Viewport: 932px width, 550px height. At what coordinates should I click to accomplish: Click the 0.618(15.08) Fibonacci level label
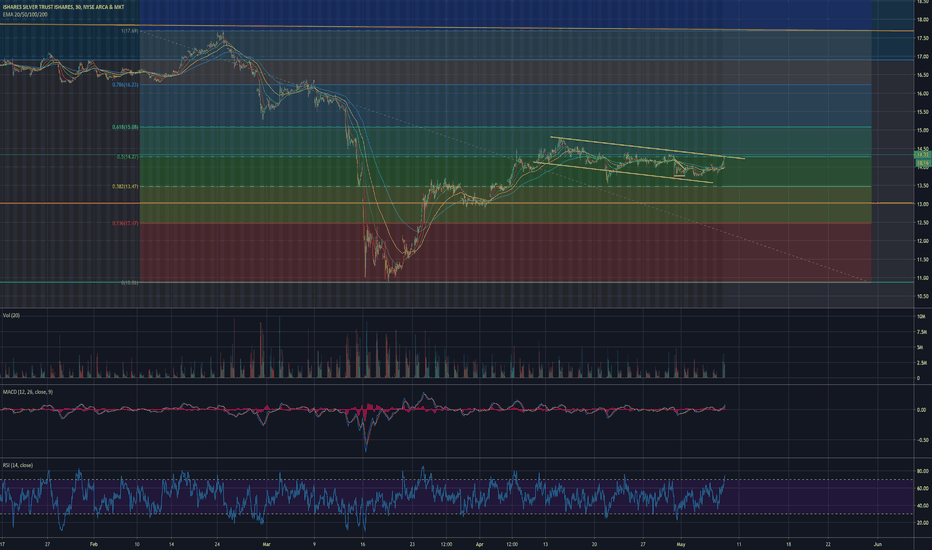coord(125,127)
